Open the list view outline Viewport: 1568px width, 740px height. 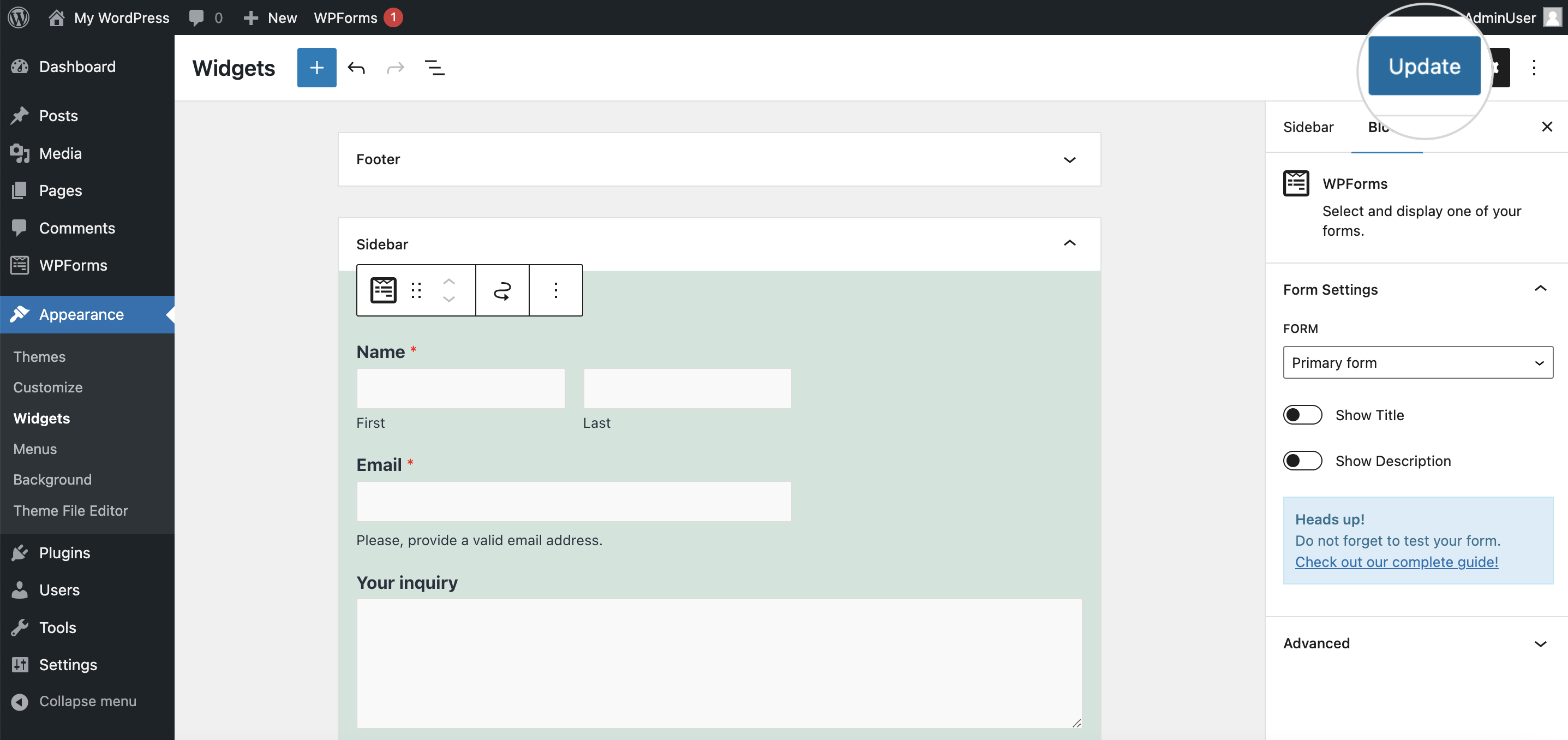point(435,68)
